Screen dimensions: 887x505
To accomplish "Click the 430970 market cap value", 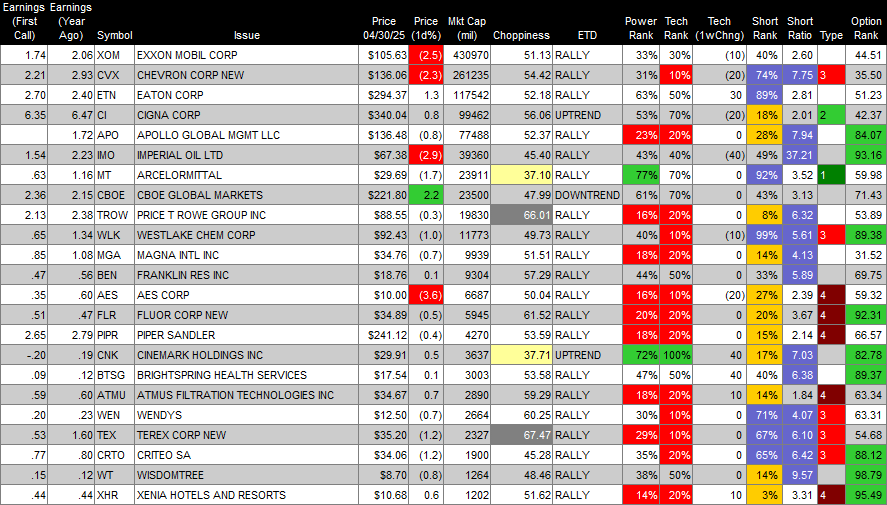I will click(471, 55).
